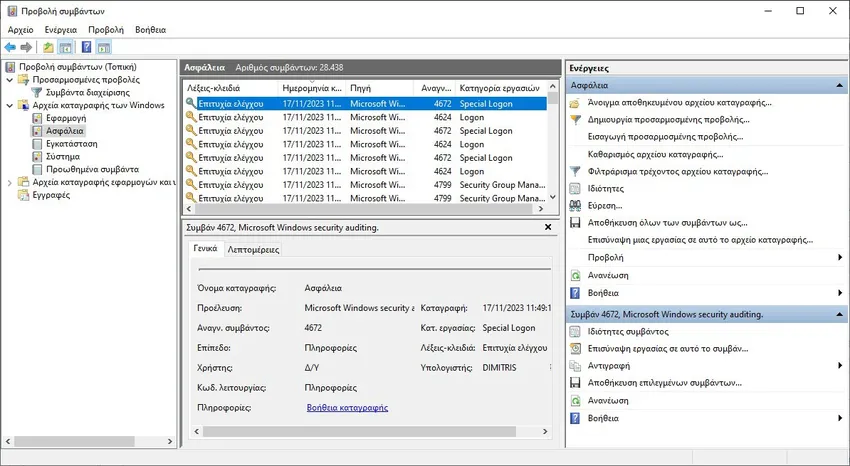
Task: Select Προωθημένα συμβάντα in tree
Action: [x=92, y=170]
